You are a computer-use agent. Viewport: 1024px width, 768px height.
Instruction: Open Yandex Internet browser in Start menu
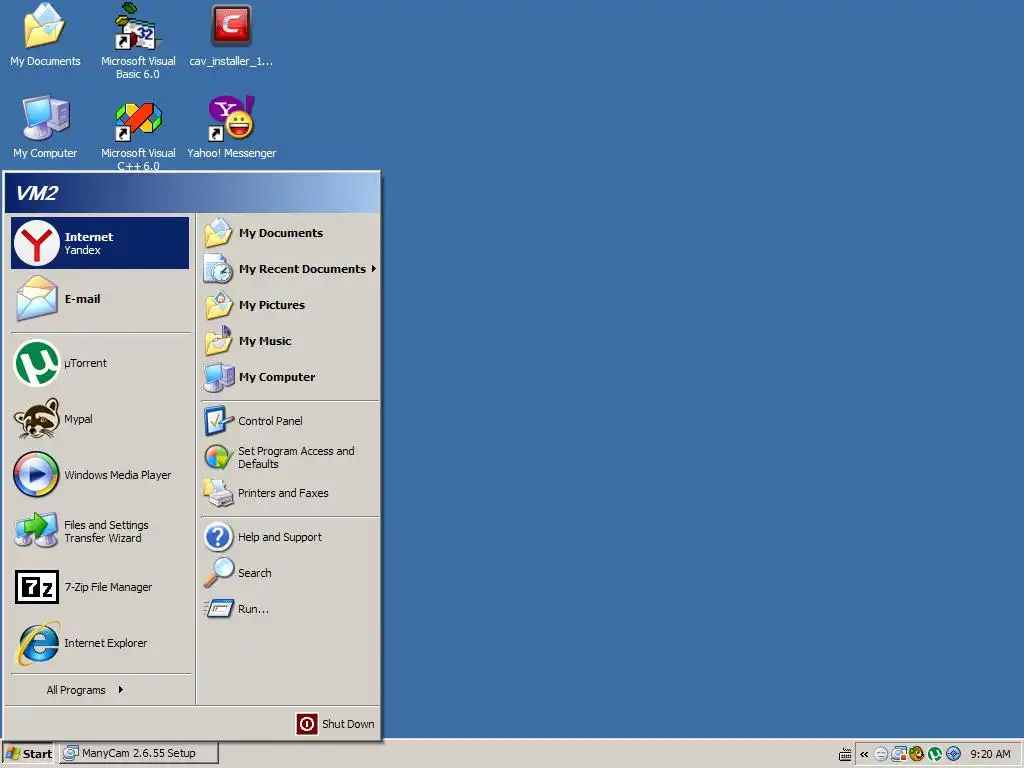[x=100, y=243]
